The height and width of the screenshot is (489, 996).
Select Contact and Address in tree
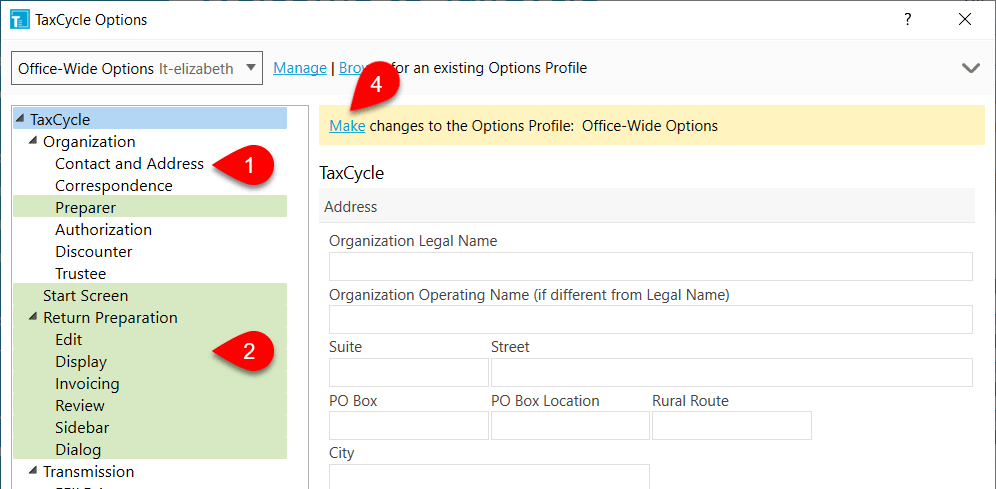[129, 164]
